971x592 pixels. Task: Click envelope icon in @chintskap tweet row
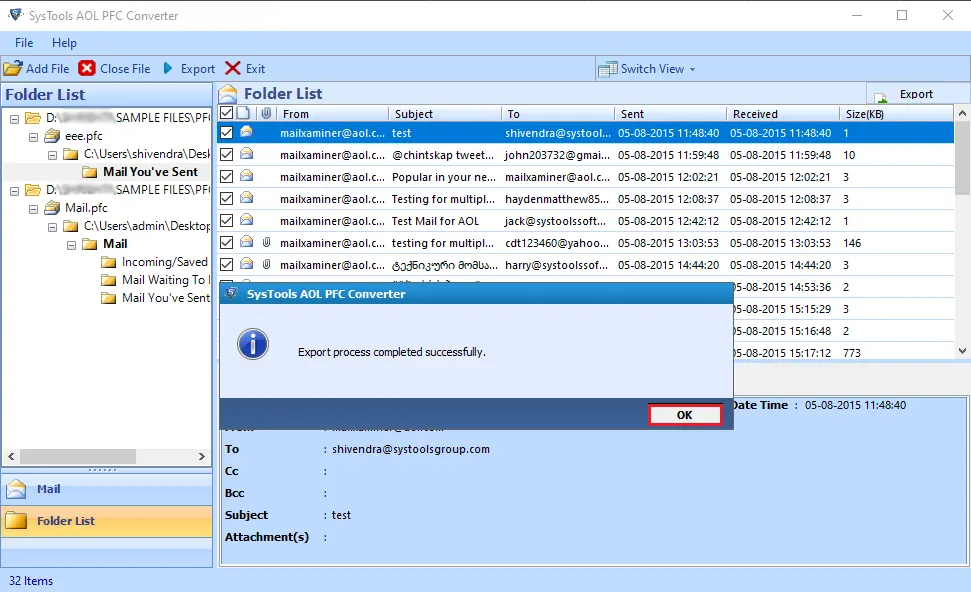(x=246, y=154)
